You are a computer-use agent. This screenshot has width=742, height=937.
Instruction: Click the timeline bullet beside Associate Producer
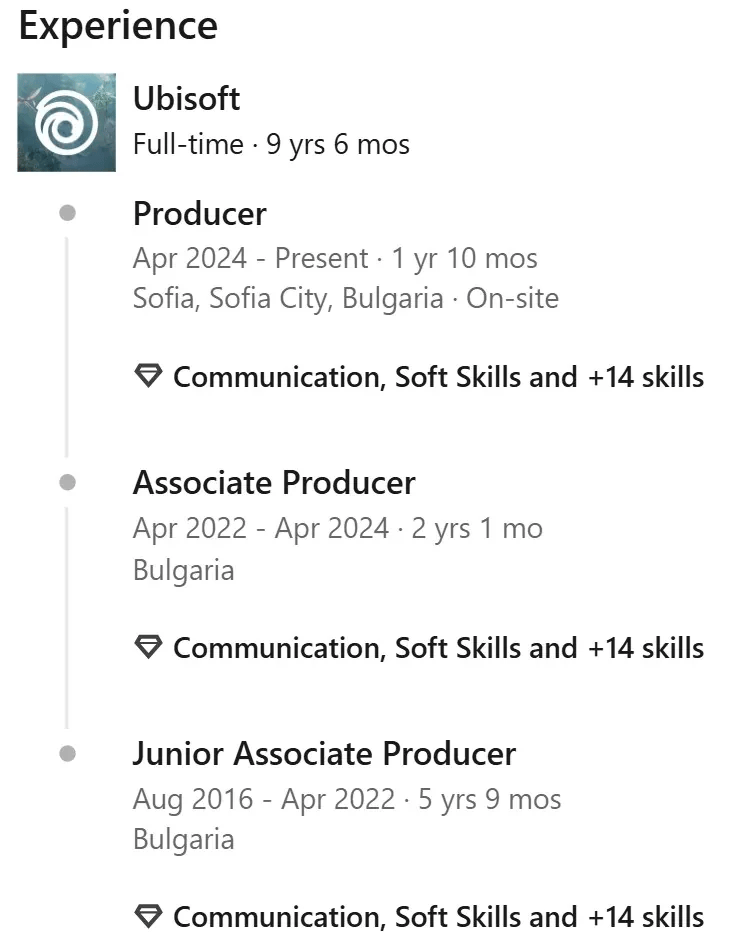click(67, 483)
